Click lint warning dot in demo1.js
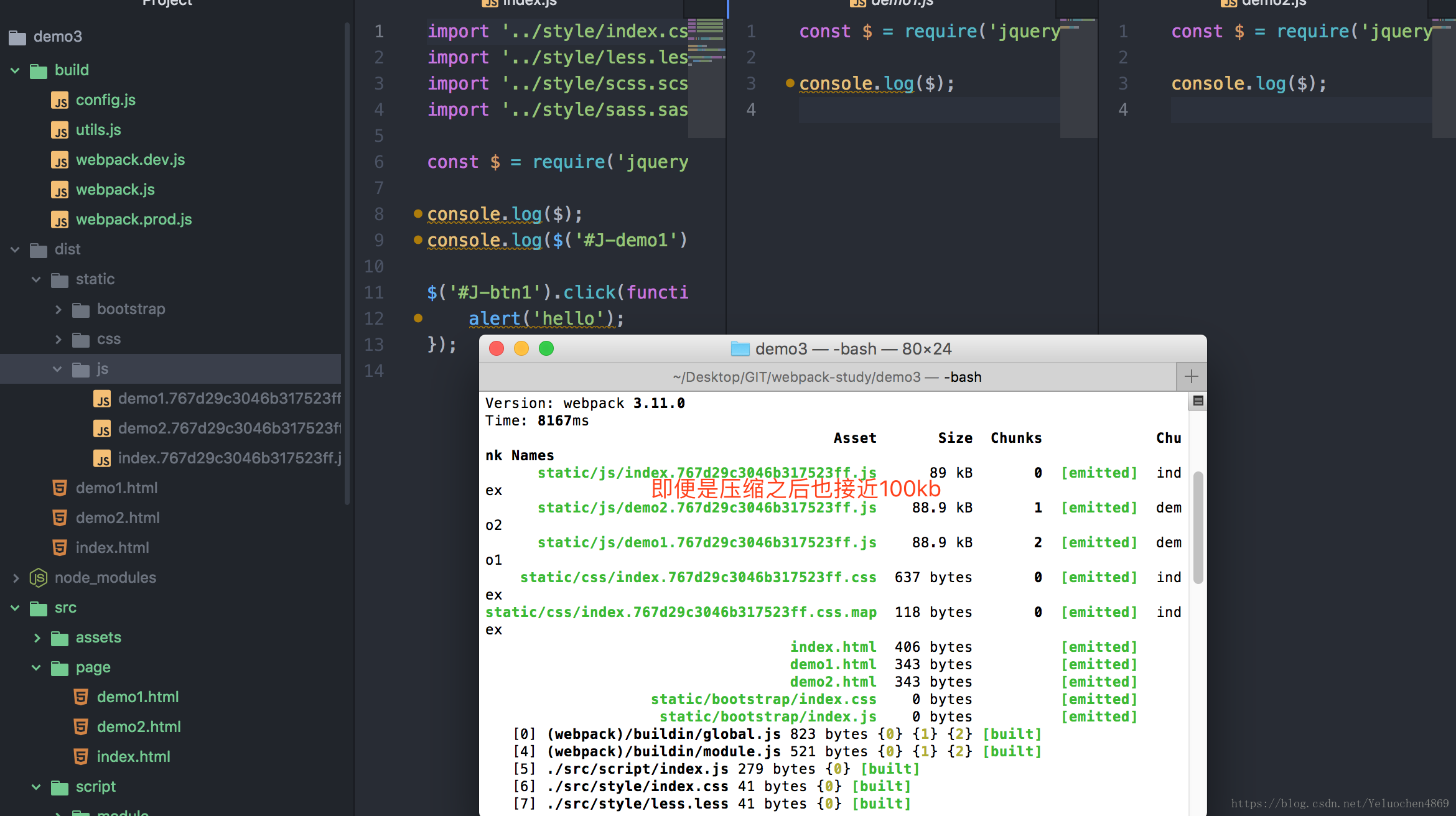 (x=790, y=83)
